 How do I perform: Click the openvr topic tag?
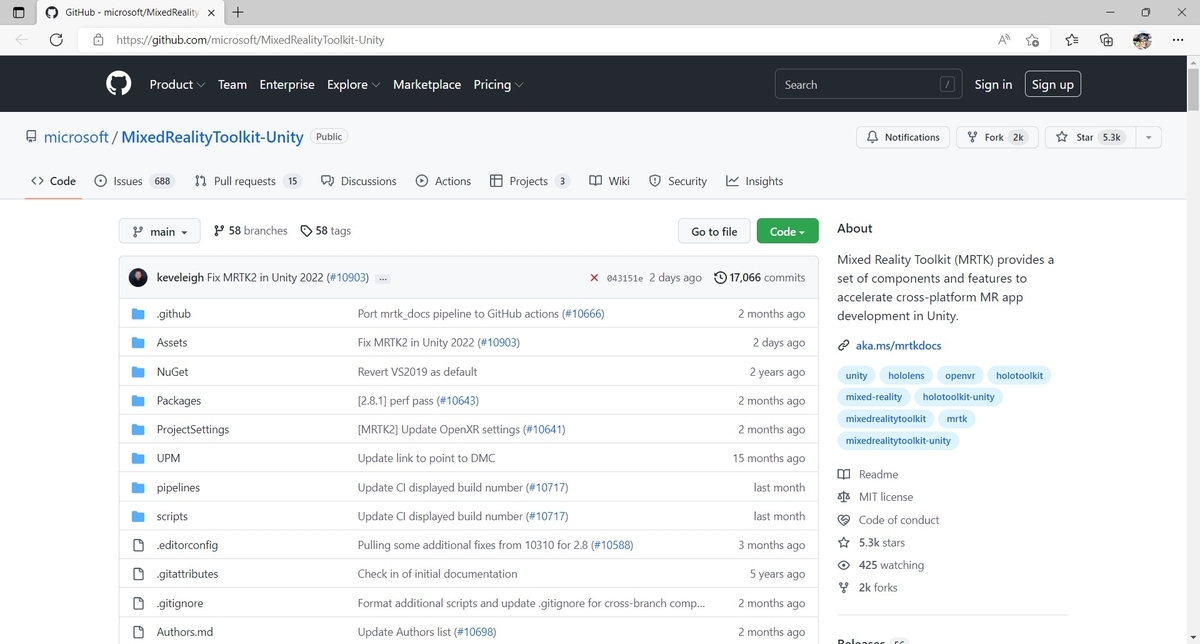tap(960, 376)
